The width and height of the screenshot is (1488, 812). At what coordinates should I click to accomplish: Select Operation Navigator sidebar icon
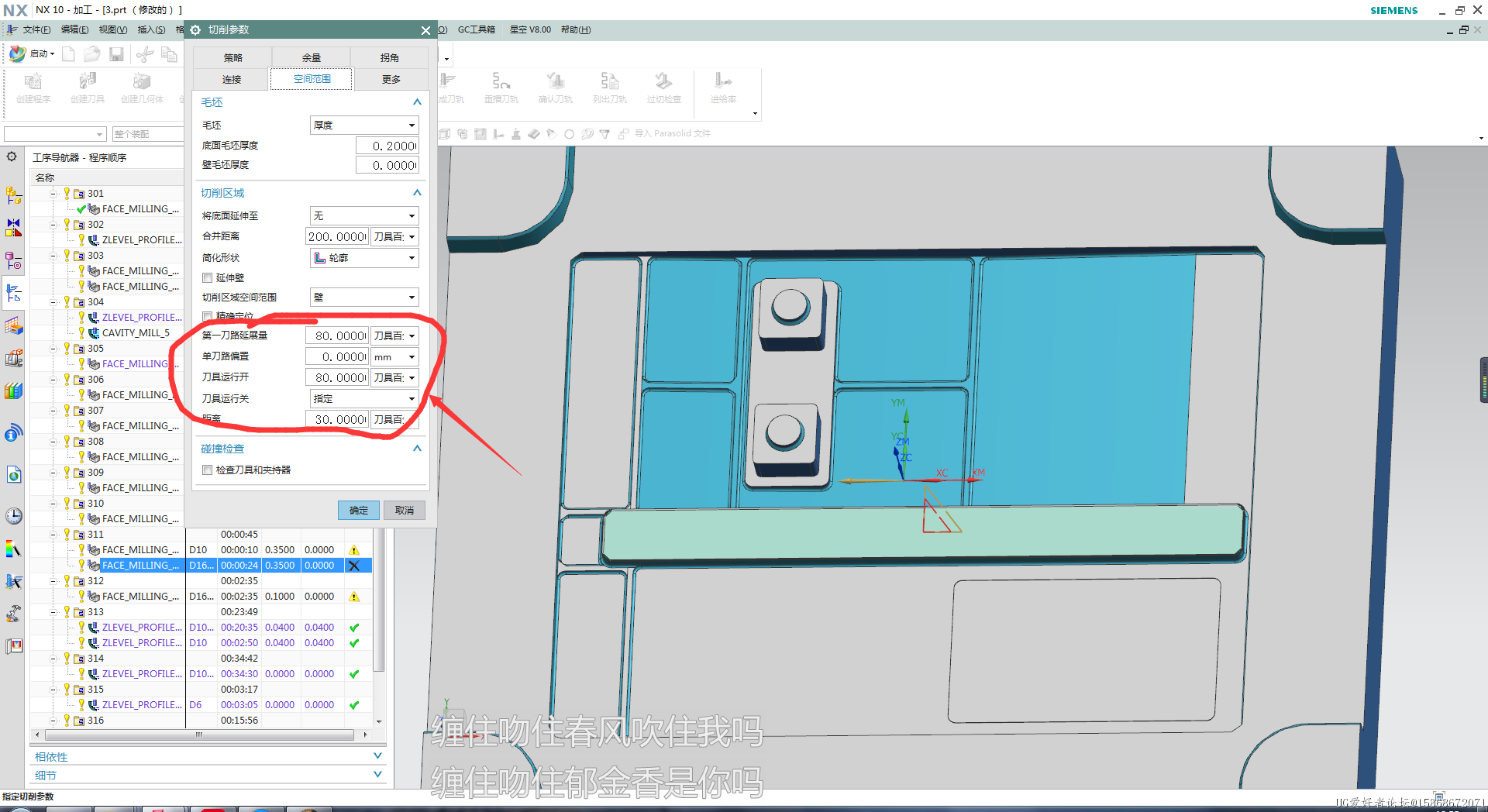coord(13,293)
